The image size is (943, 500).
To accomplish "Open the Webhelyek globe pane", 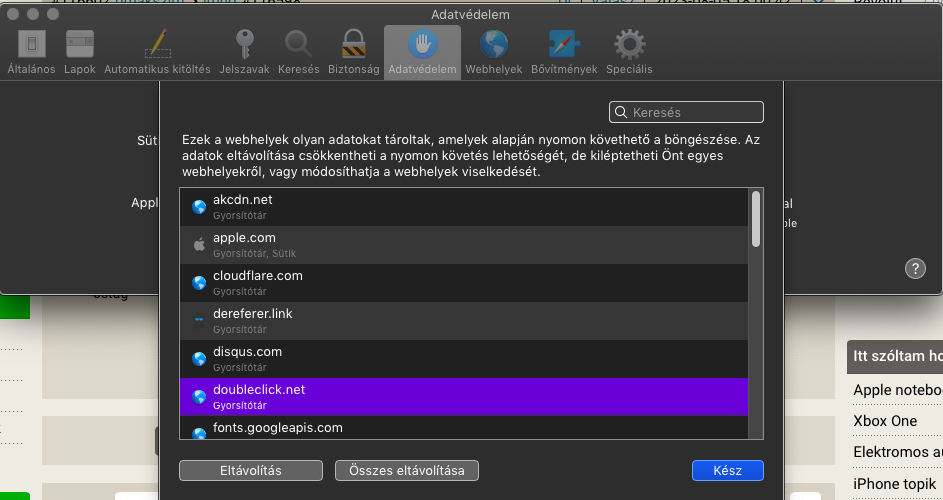I will click(494, 52).
